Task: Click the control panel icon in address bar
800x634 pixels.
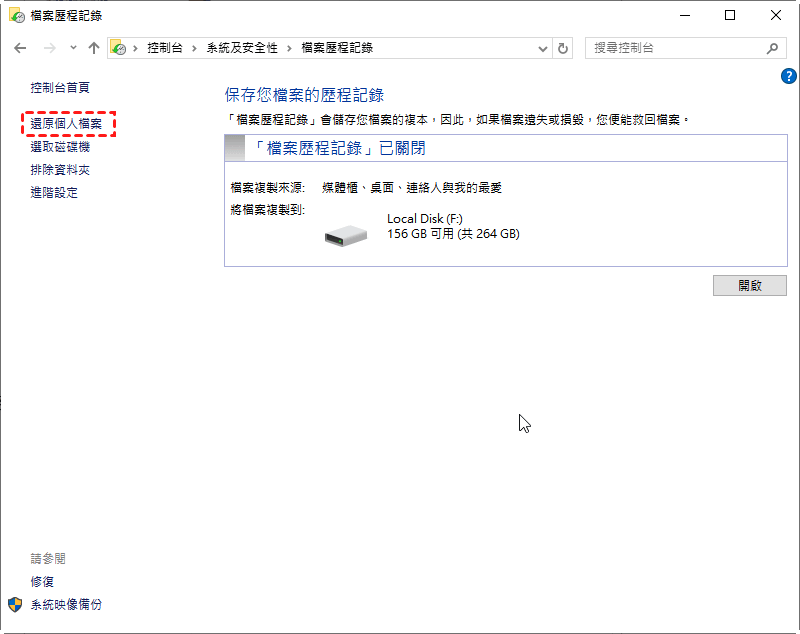Action: coord(118,48)
